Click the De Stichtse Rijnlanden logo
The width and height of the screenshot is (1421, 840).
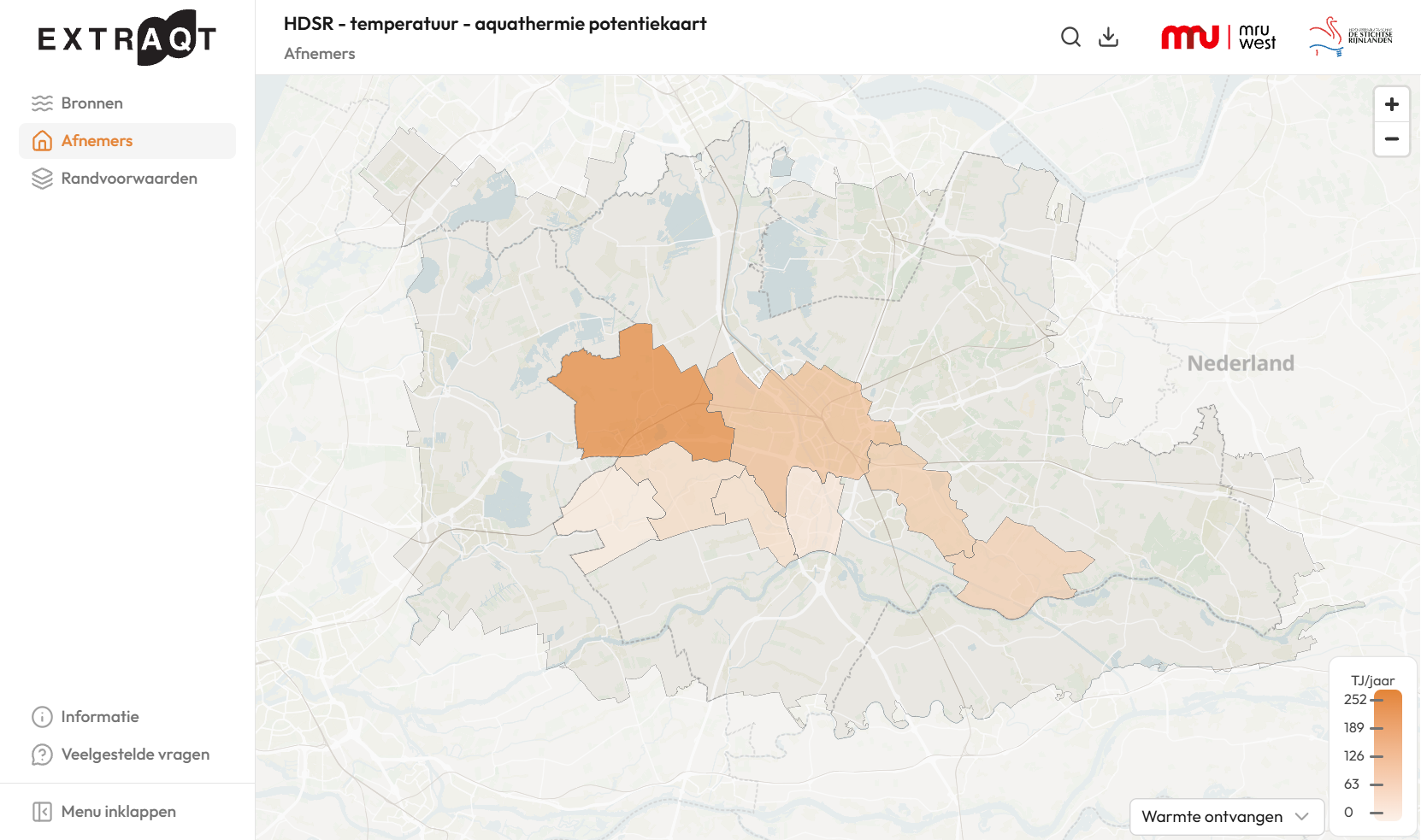click(1350, 37)
